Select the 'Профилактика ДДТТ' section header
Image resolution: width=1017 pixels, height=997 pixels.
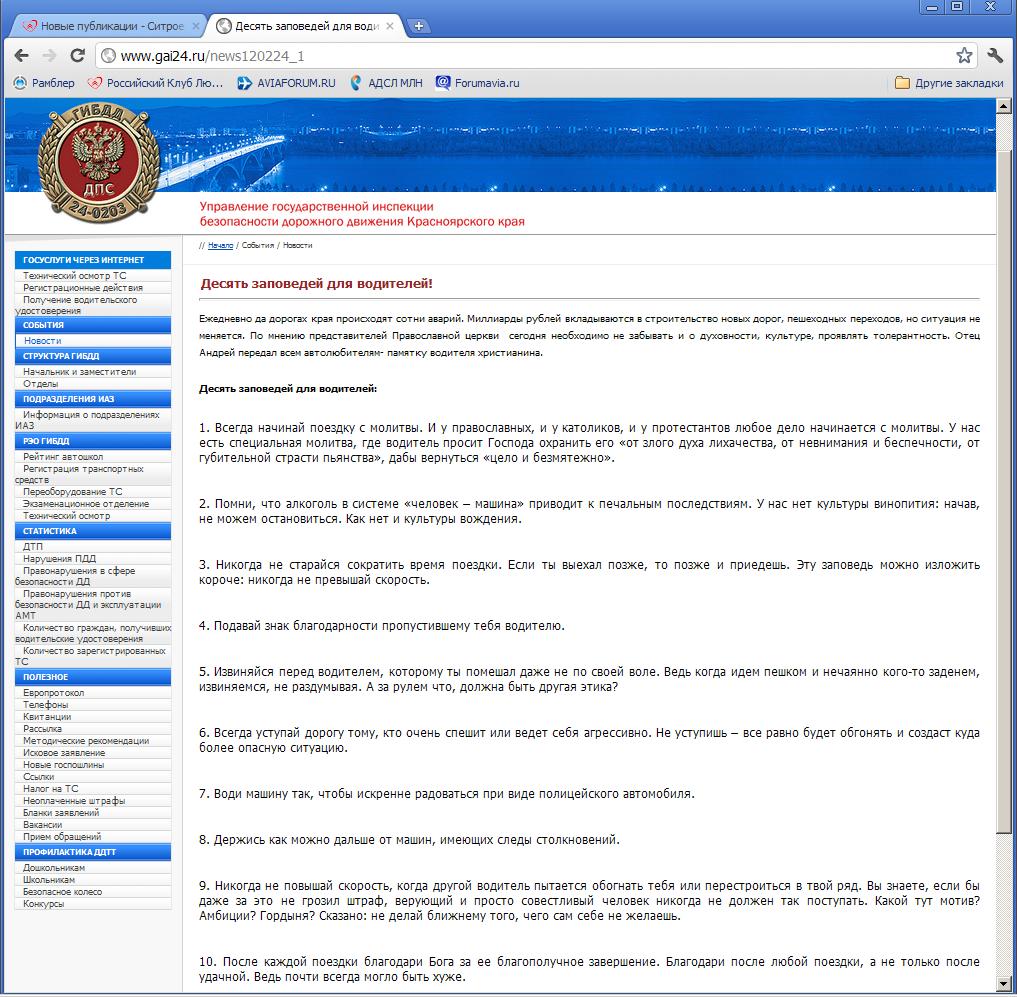click(93, 852)
